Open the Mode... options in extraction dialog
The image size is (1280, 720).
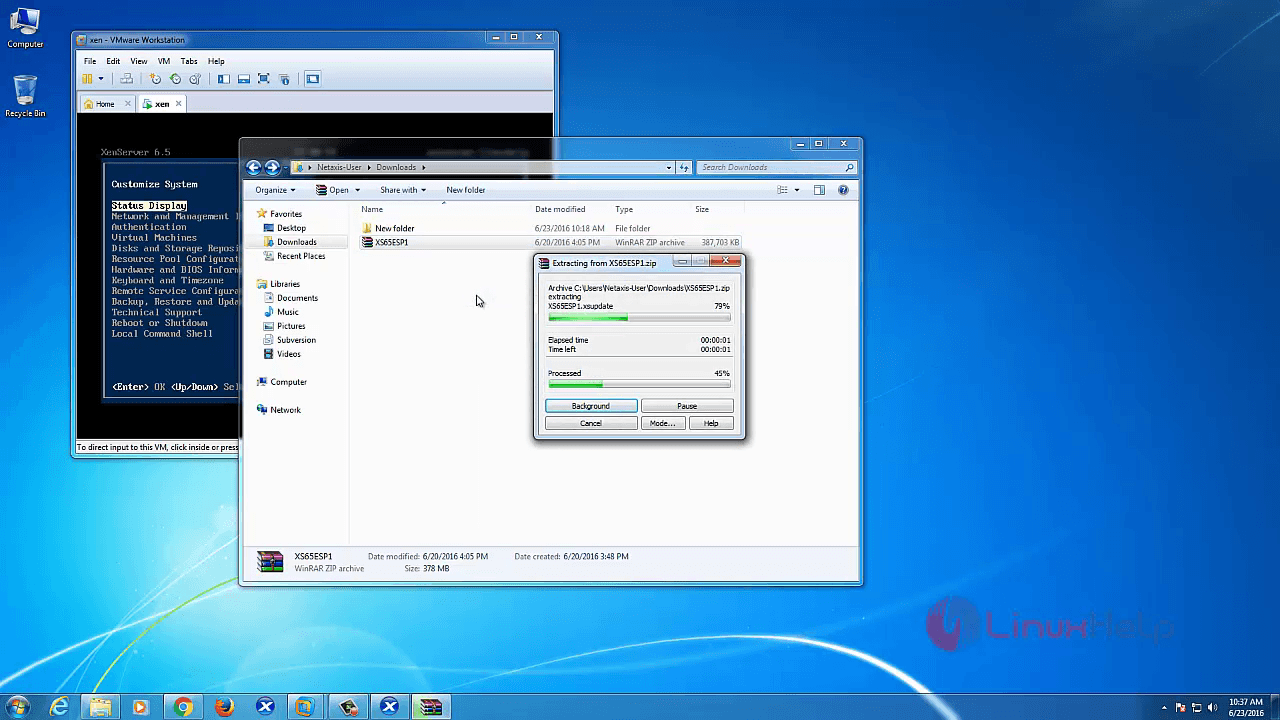[x=662, y=423]
